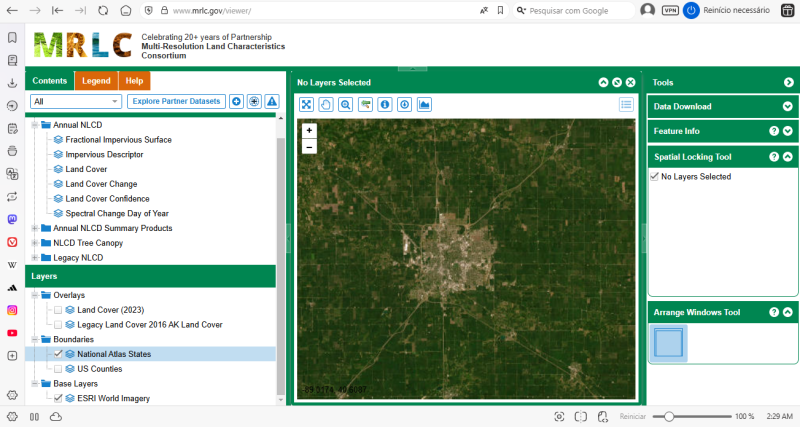Click the swipe layer tool icon
The height and width of the screenshot is (427, 800).
click(365, 105)
